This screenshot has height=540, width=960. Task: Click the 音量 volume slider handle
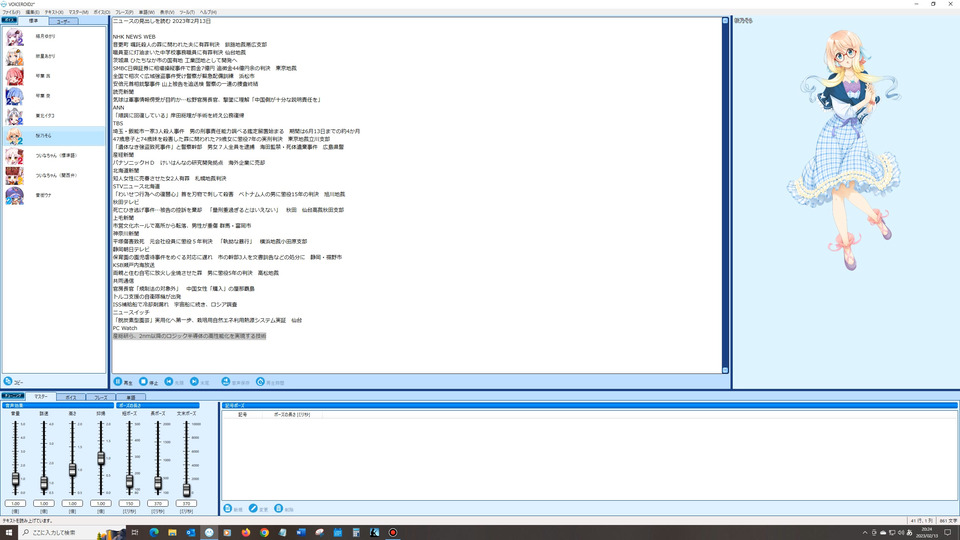point(15,479)
